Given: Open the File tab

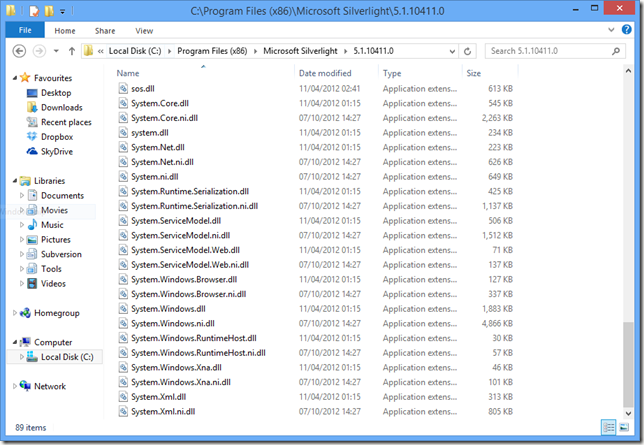Looking at the screenshot, I should click(x=25, y=30).
